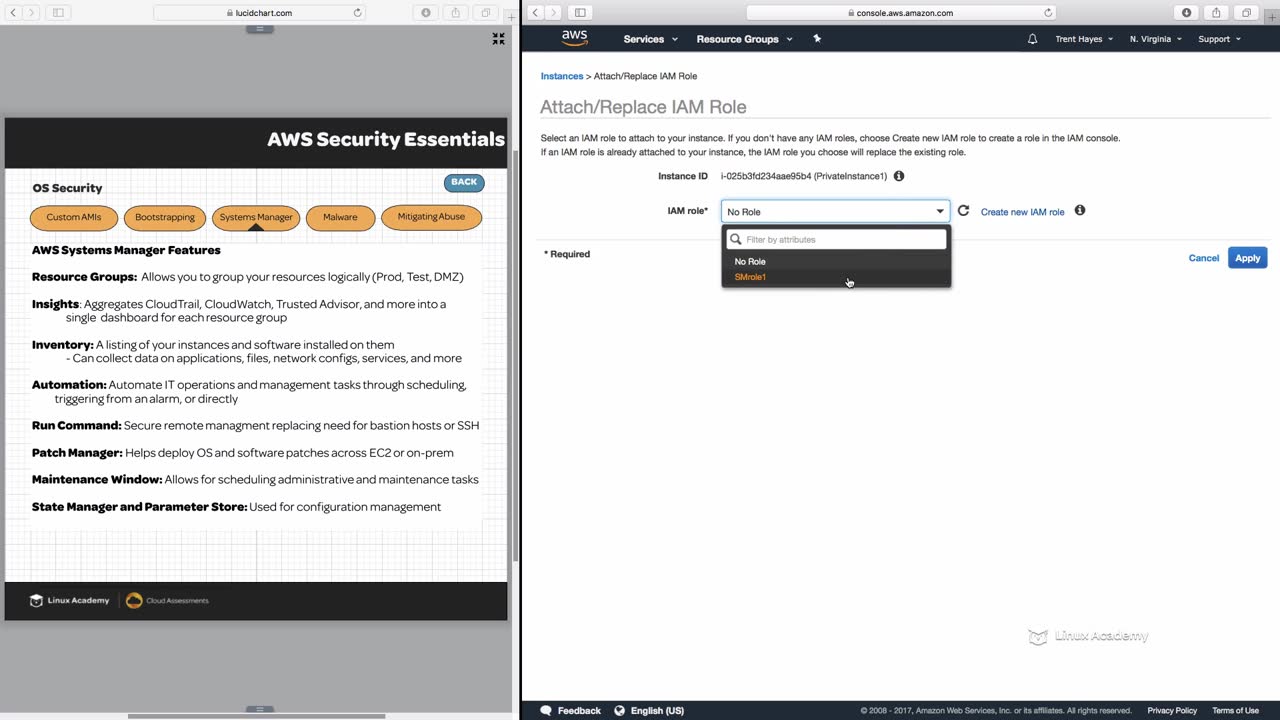Click the top panel handle in Lucidchart
The height and width of the screenshot is (720, 1280).
(259, 29)
